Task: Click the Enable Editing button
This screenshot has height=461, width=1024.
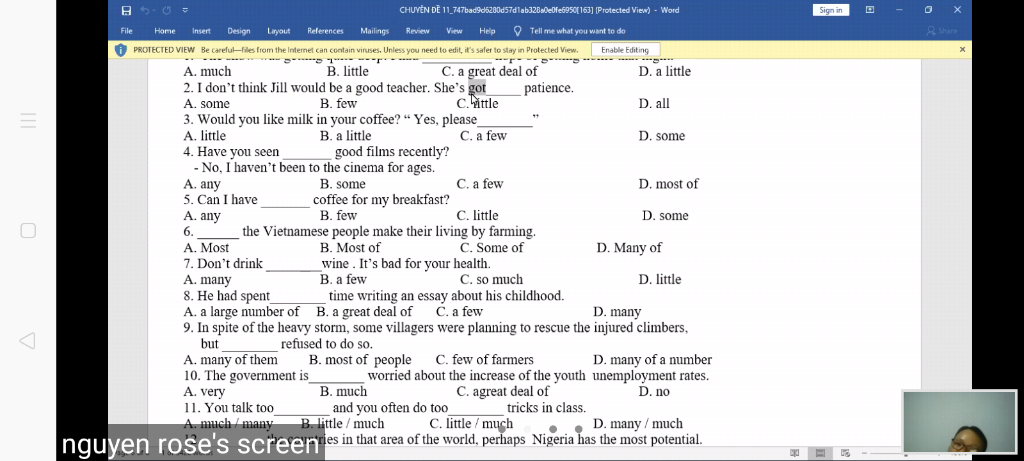Action: click(x=625, y=50)
